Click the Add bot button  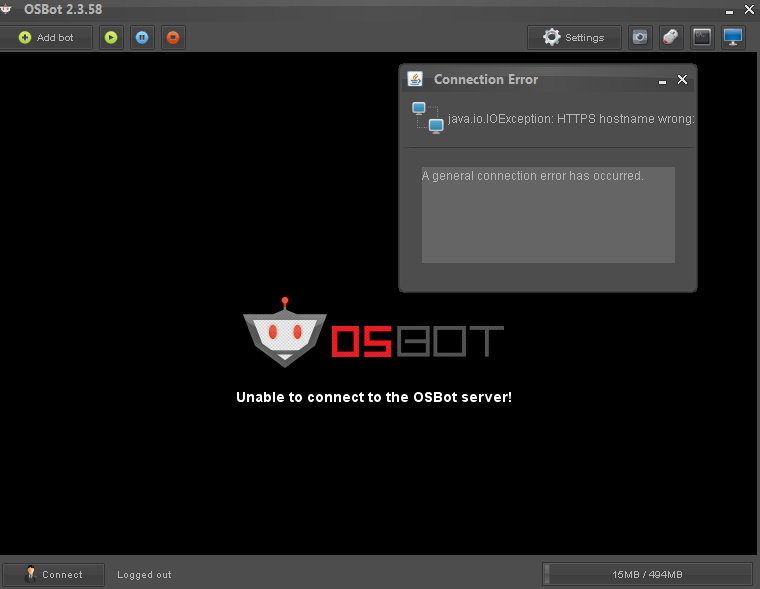click(x=46, y=37)
